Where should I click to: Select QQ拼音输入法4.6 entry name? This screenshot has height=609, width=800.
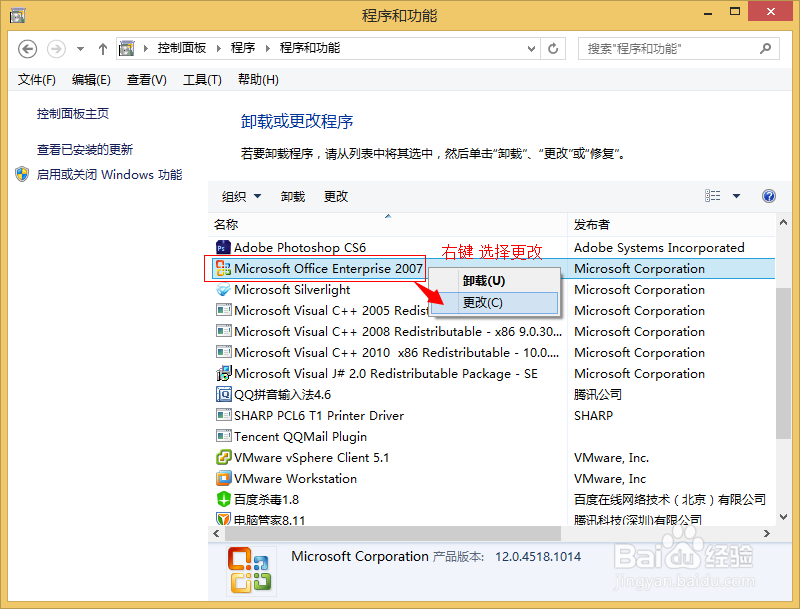point(282,394)
